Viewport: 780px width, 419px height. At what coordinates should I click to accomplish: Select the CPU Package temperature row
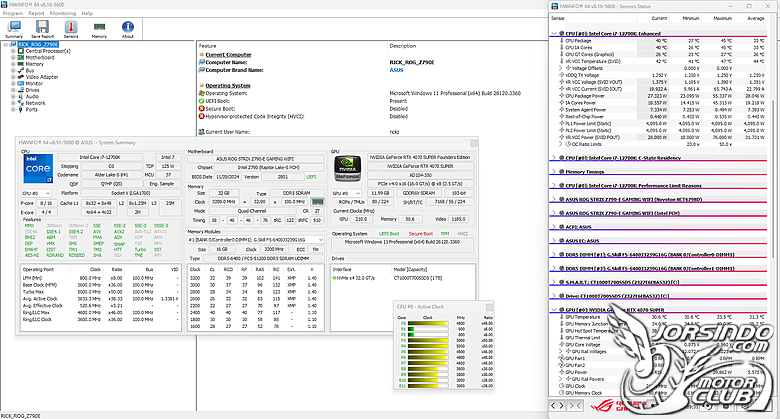(659, 41)
